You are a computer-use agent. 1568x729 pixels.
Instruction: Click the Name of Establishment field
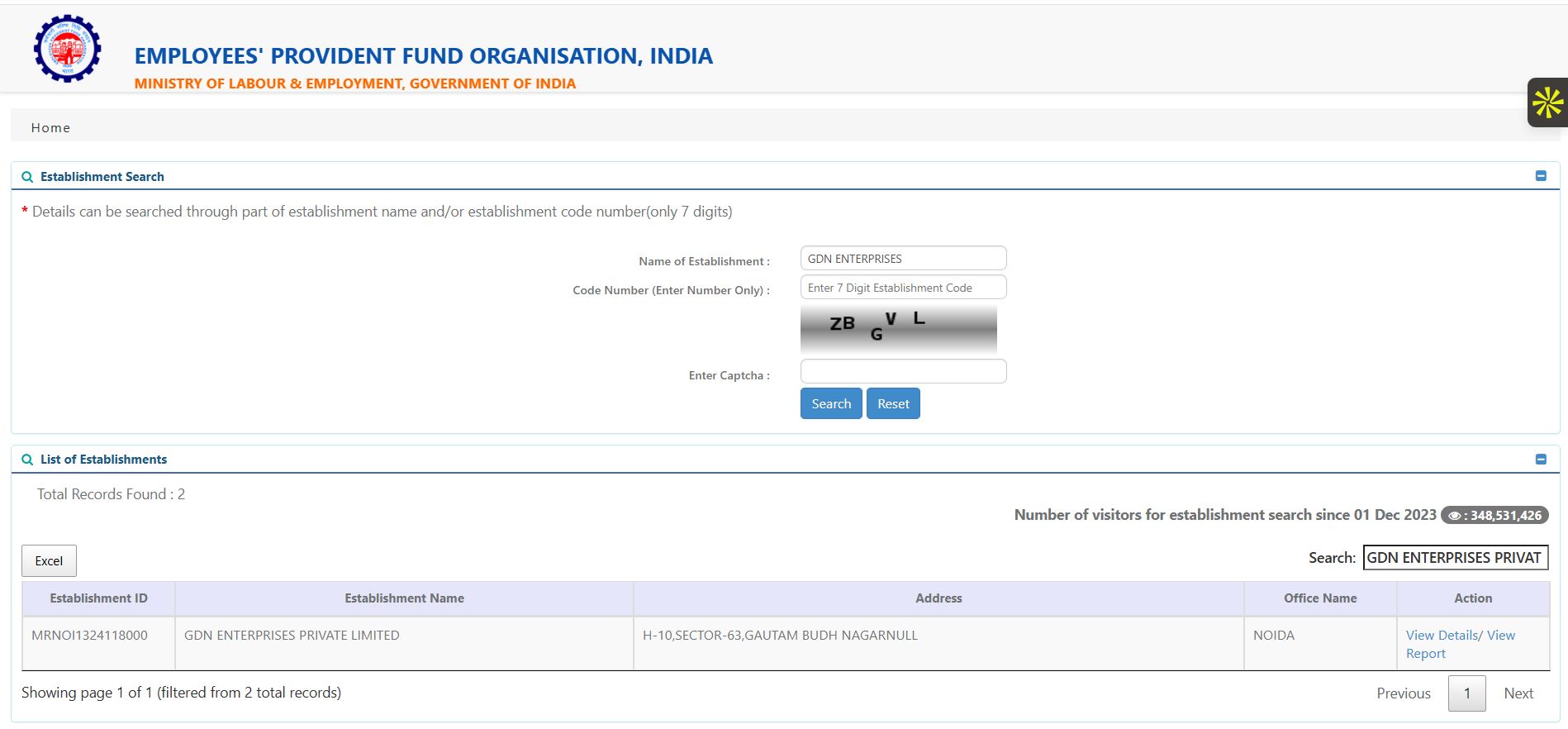(902, 259)
